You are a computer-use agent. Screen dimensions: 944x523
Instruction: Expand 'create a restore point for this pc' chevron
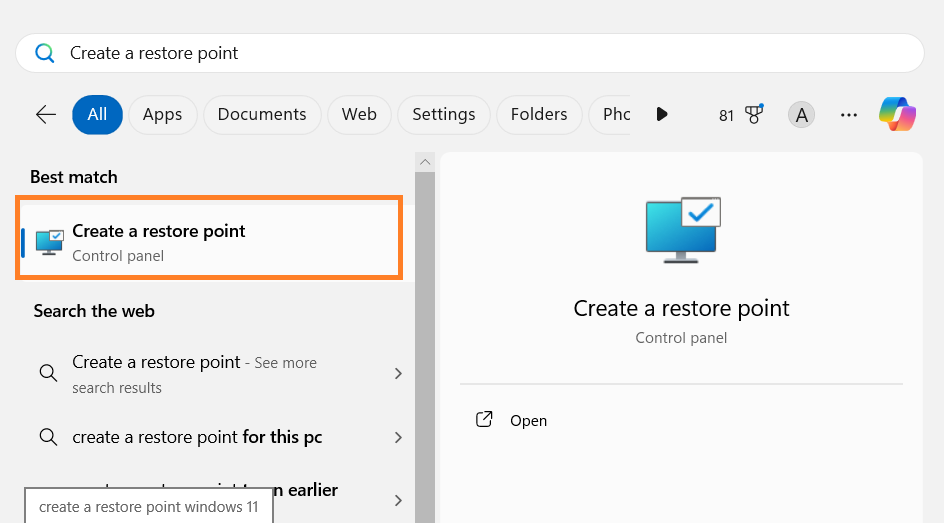(398, 438)
